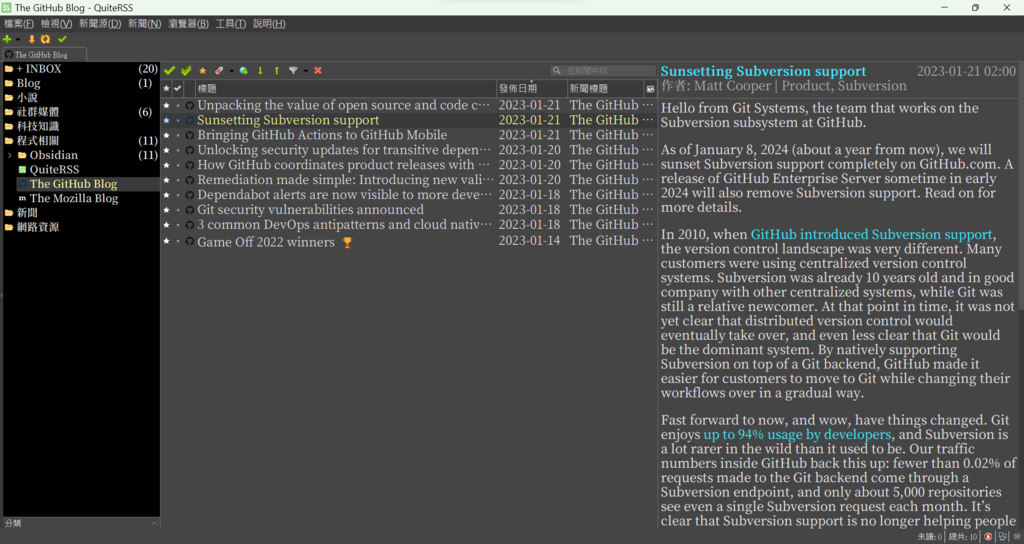Image resolution: width=1024 pixels, height=544 pixels.
Task: Sort by the 標題 column header
Action: pyautogui.click(x=346, y=88)
